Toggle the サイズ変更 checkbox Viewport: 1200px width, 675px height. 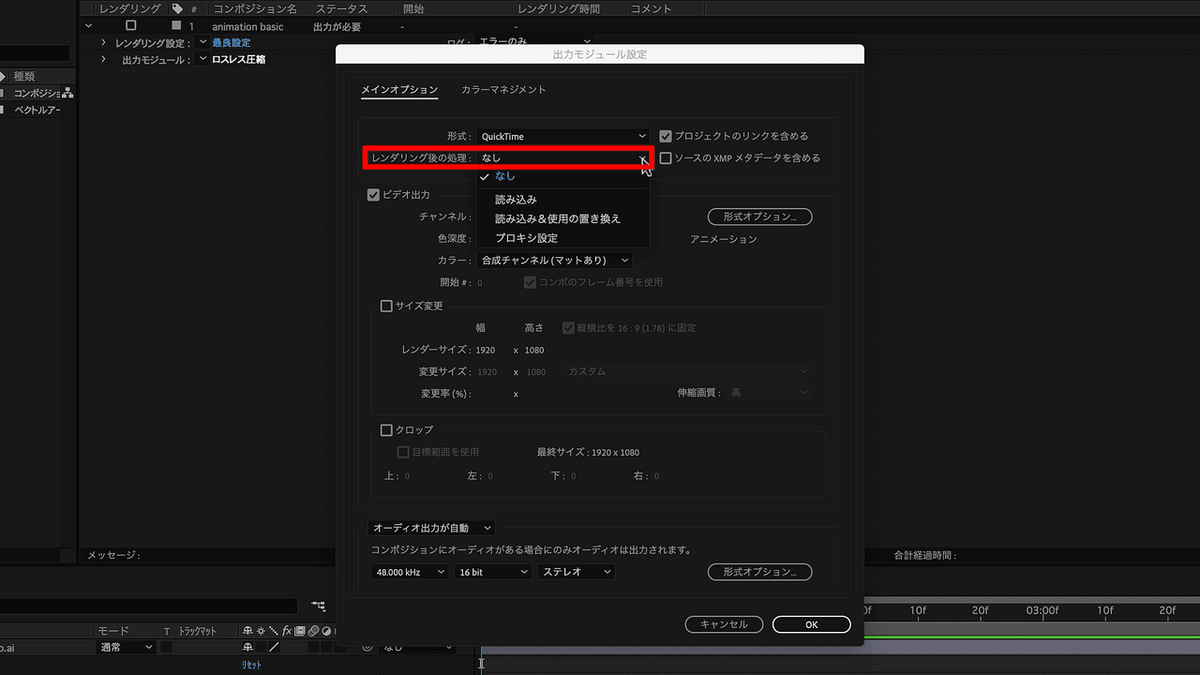point(386,306)
